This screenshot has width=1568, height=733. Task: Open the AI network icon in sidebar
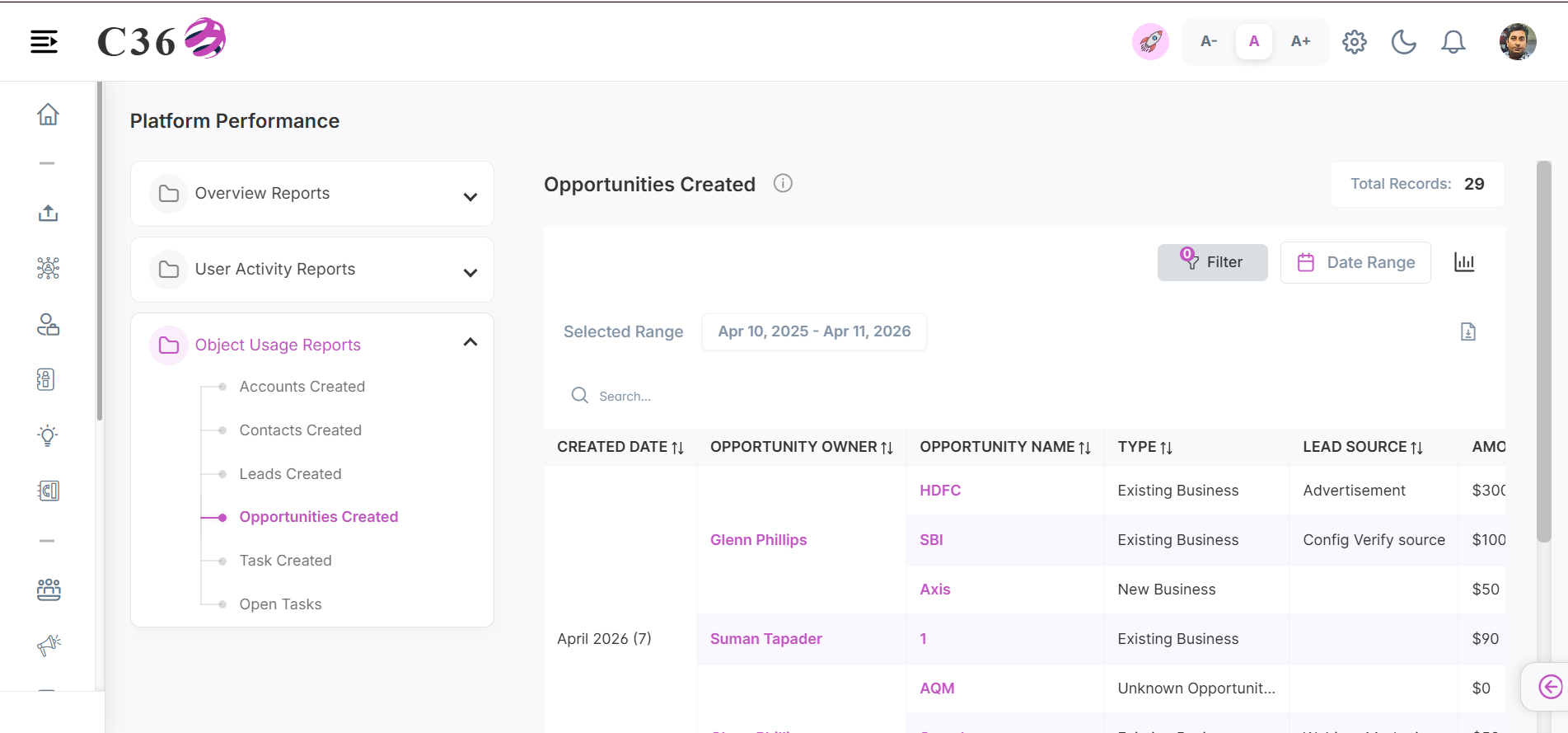(x=48, y=268)
